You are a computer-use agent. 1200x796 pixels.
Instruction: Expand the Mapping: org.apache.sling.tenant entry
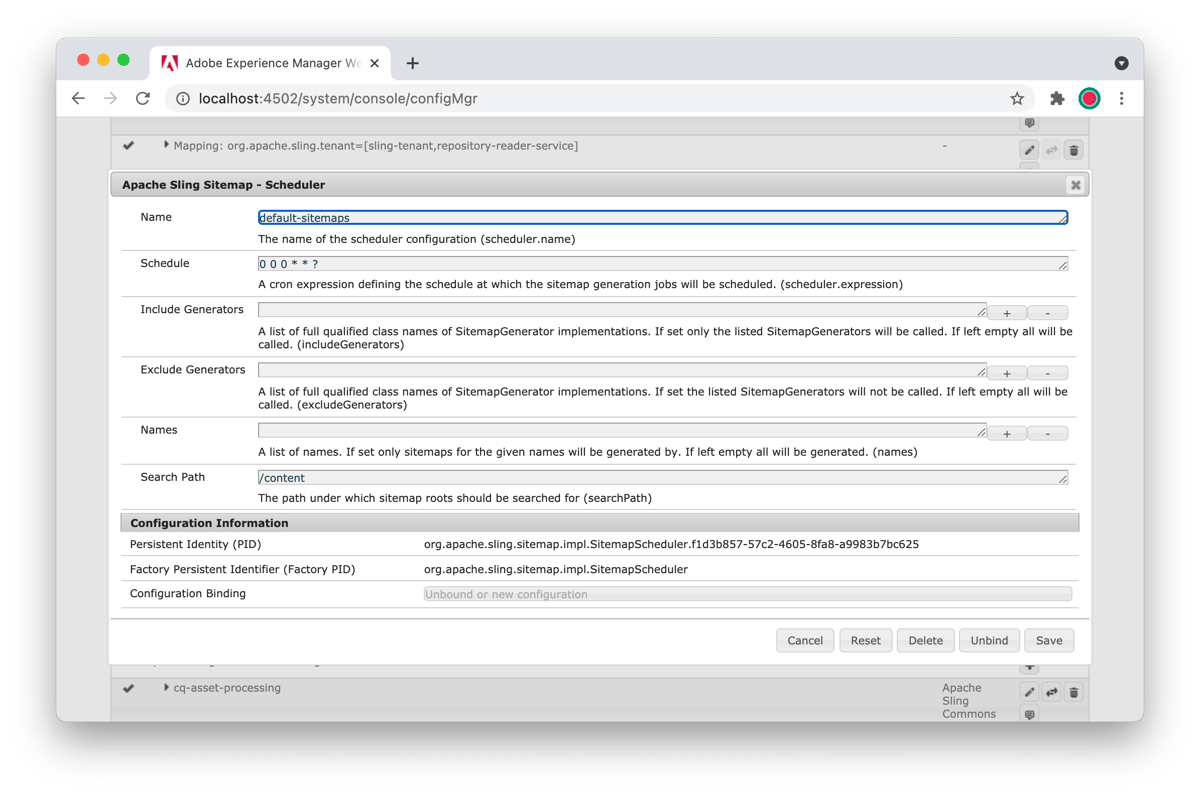click(x=166, y=145)
